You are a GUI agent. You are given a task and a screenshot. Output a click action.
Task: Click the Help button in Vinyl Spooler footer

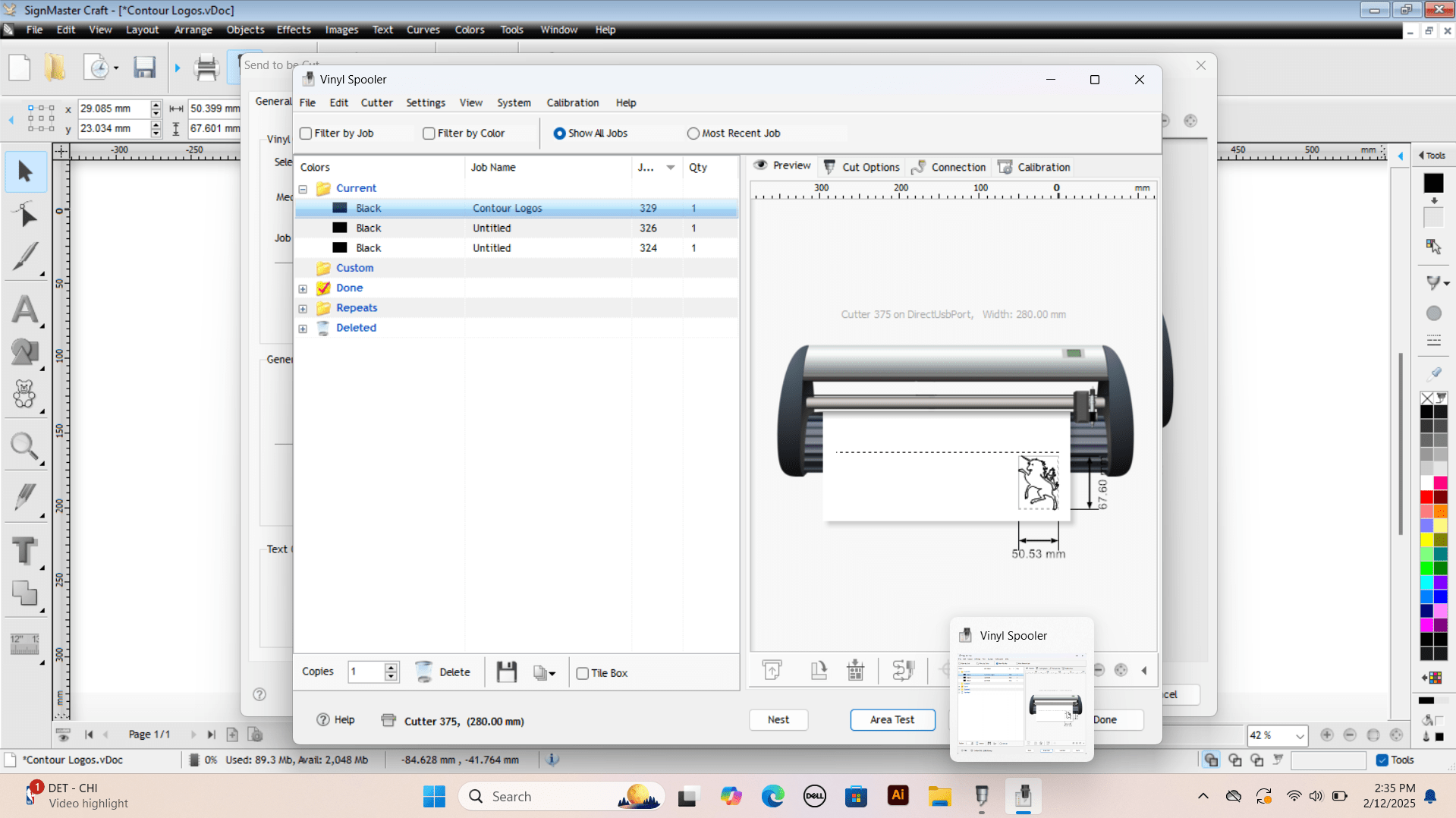coord(335,719)
